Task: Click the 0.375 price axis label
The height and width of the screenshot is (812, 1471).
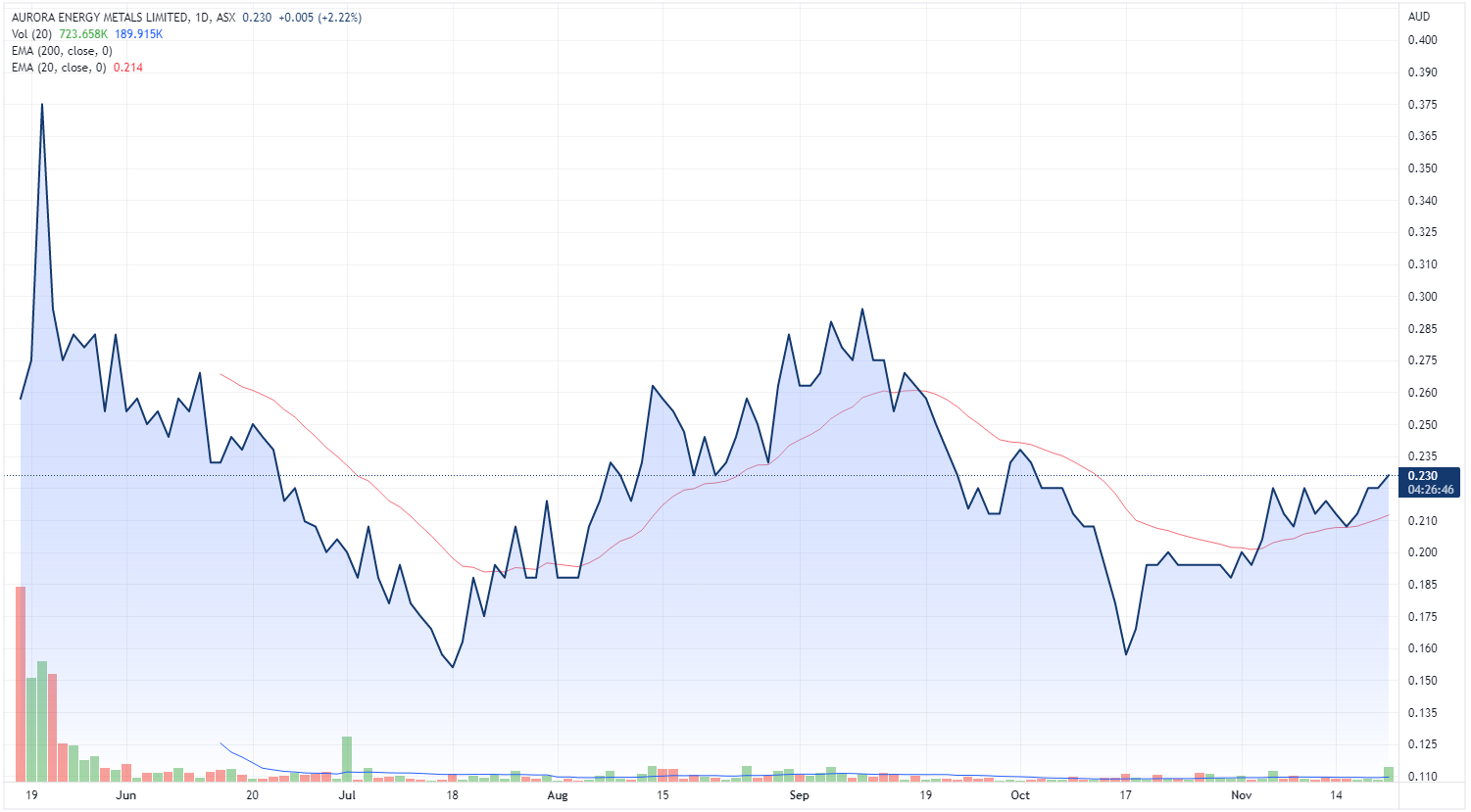Action: click(1423, 105)
